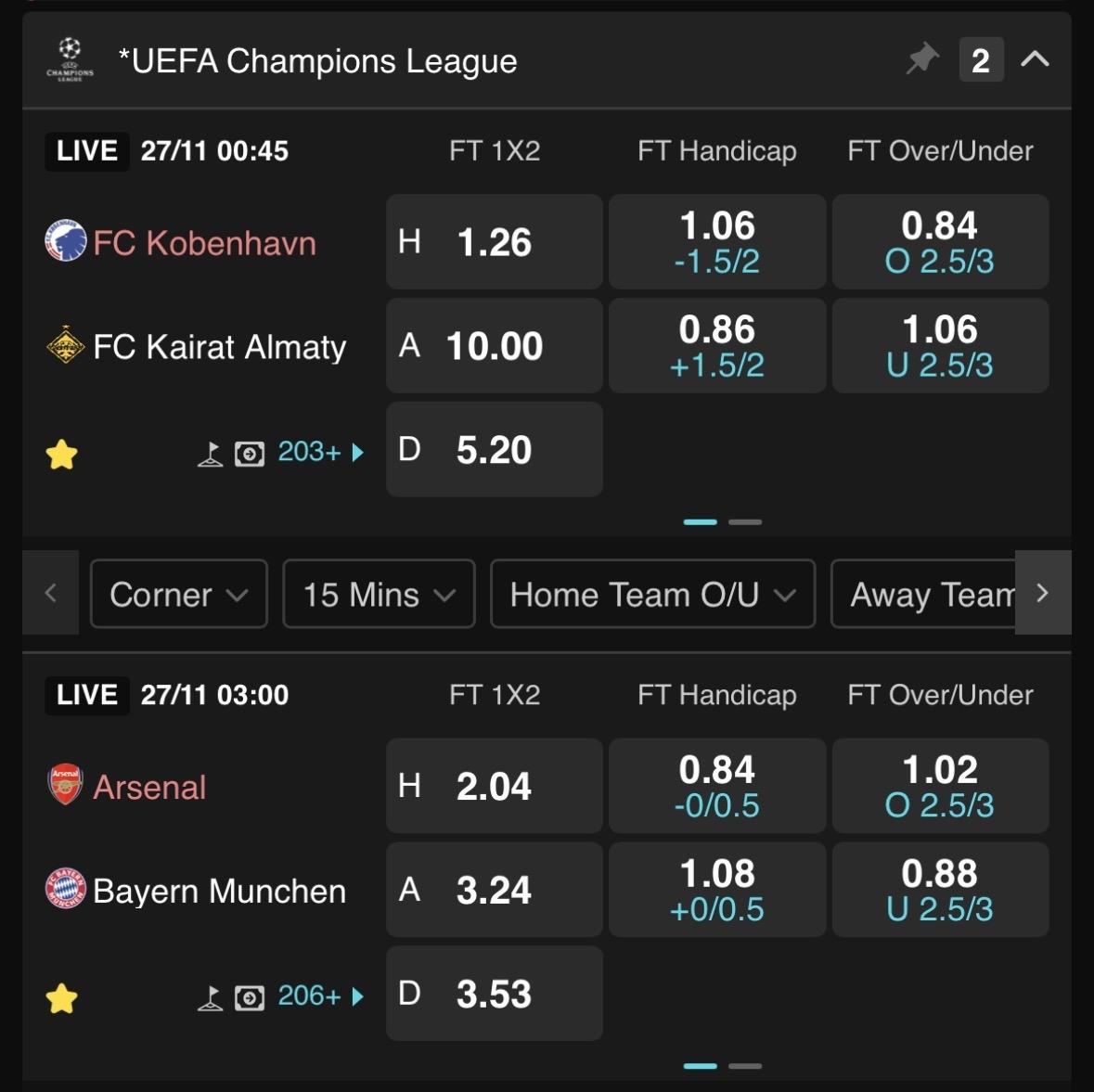Toggle favorite star for FC Kobenhavn match
1094x1092 pixels.
pyautogui.click(x=61, y=455)
